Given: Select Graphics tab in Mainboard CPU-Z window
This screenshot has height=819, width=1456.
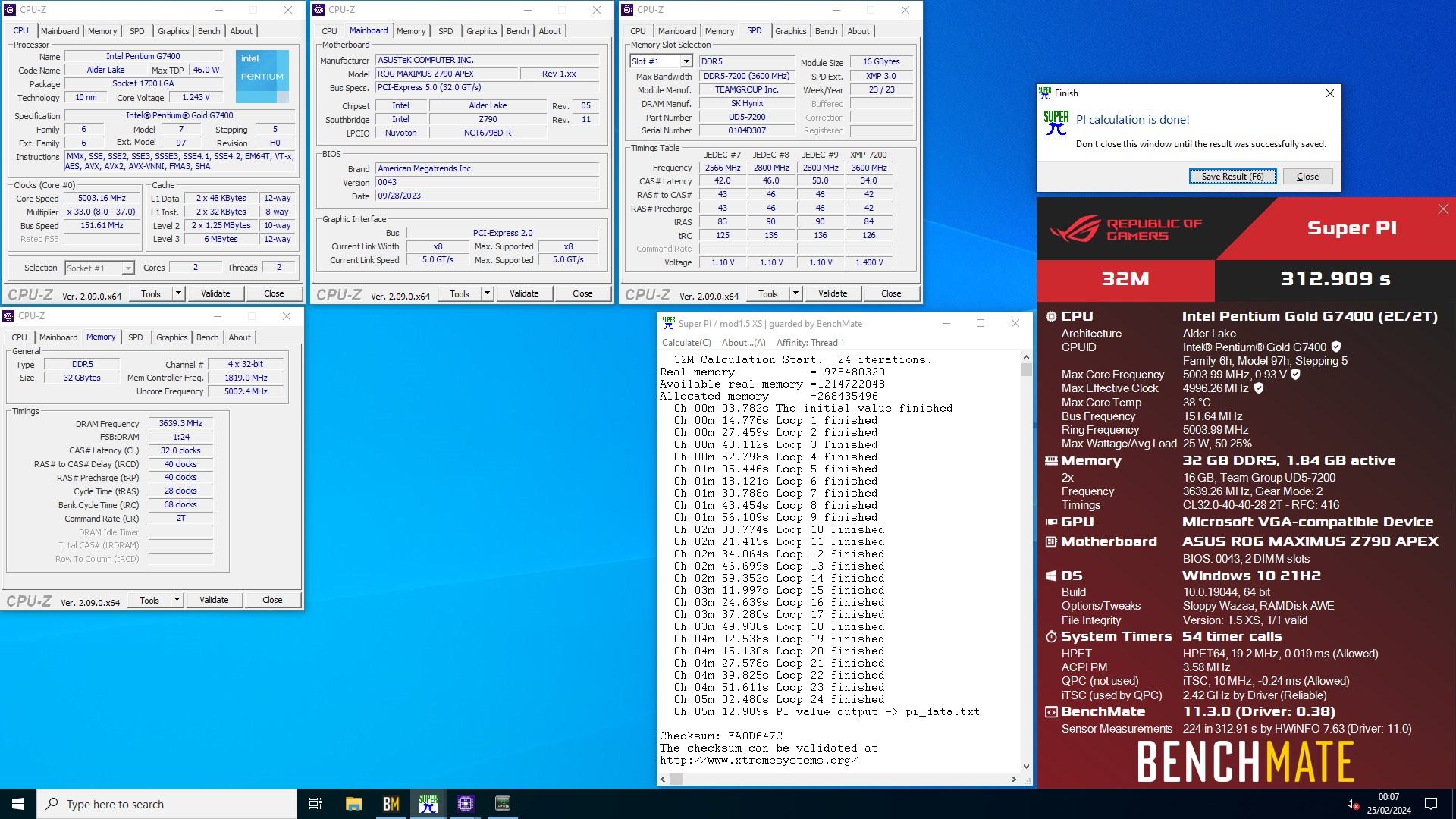Looking at the screenshot, I should tap(482, 31).
